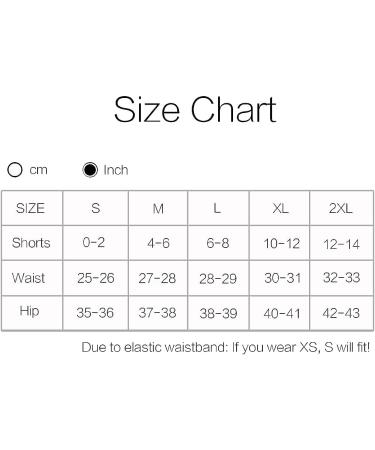
Task: Click the 42-43 hip cell
Action: 341,313
